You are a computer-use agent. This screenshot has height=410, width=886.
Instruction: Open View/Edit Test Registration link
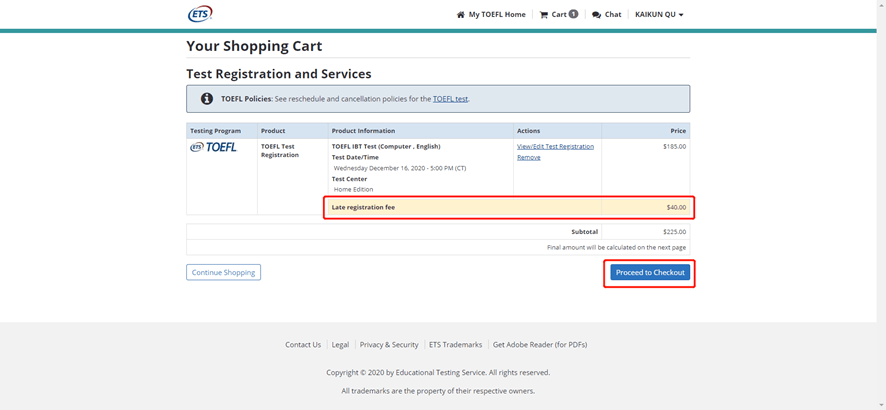point(555,146)
